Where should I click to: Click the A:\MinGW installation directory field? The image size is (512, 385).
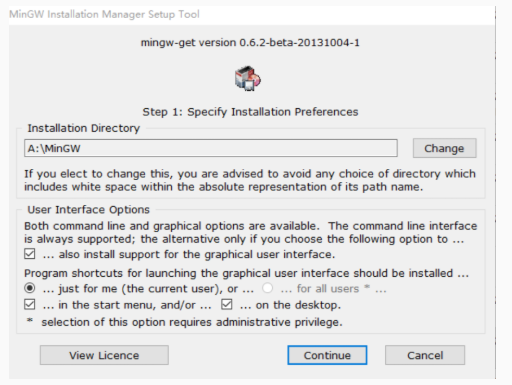211,148
